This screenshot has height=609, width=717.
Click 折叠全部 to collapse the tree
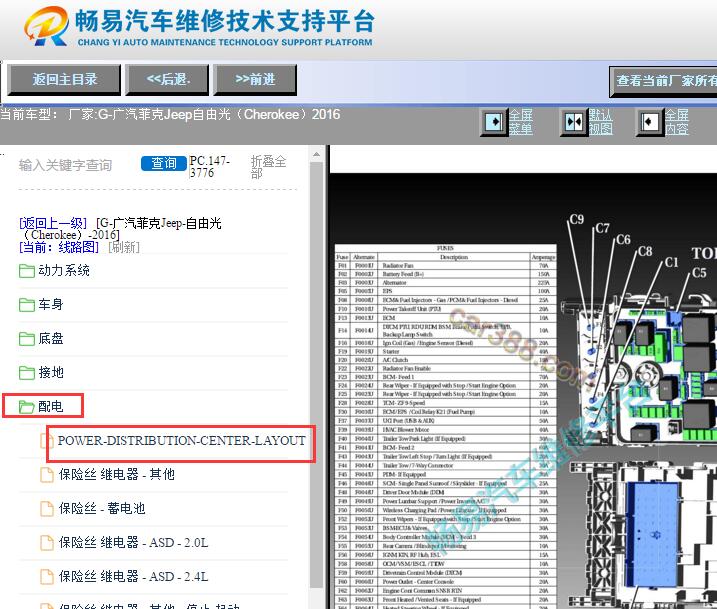[268, 167]
